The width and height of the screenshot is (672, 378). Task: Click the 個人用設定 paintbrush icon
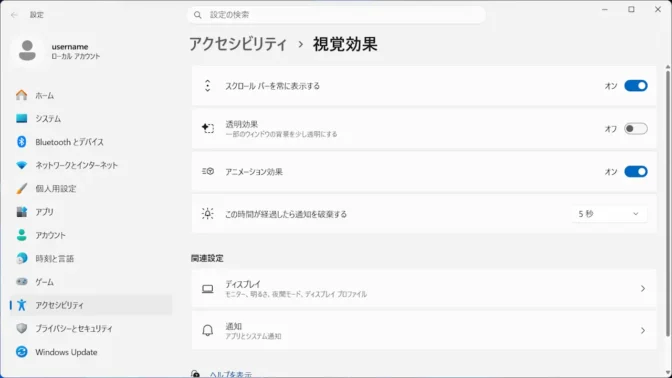pyautogui.click(x=21, y=189)
